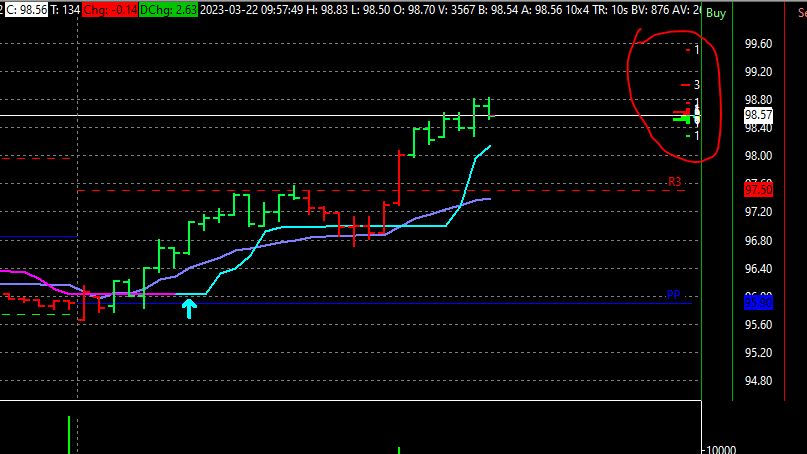Viewport: 807px width, 454px height.
Task: Click the 'B: 98.54' bid value
Action: pyautogui.click(x=498, y=10)
